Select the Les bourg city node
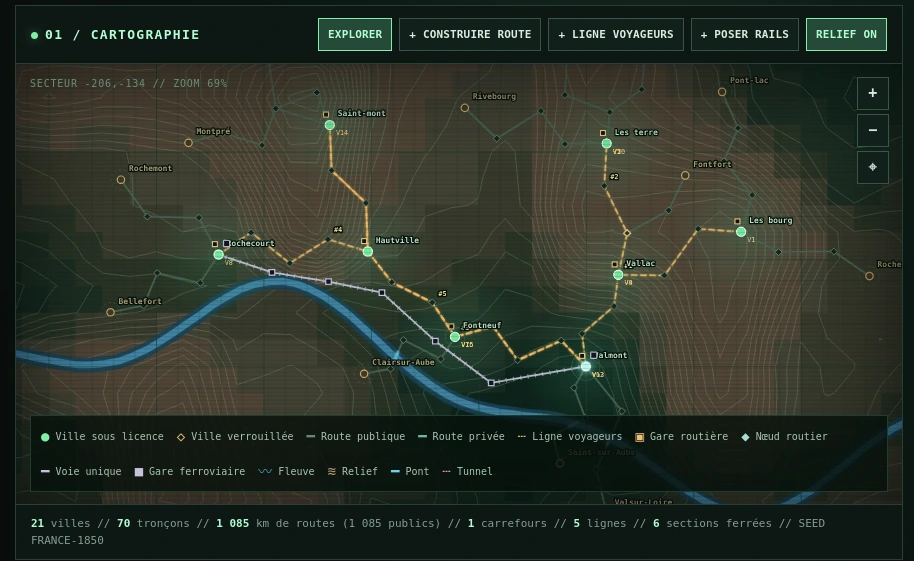Image resolution: width=914 pixels, height=561 pixels. [x=741, y=232]
